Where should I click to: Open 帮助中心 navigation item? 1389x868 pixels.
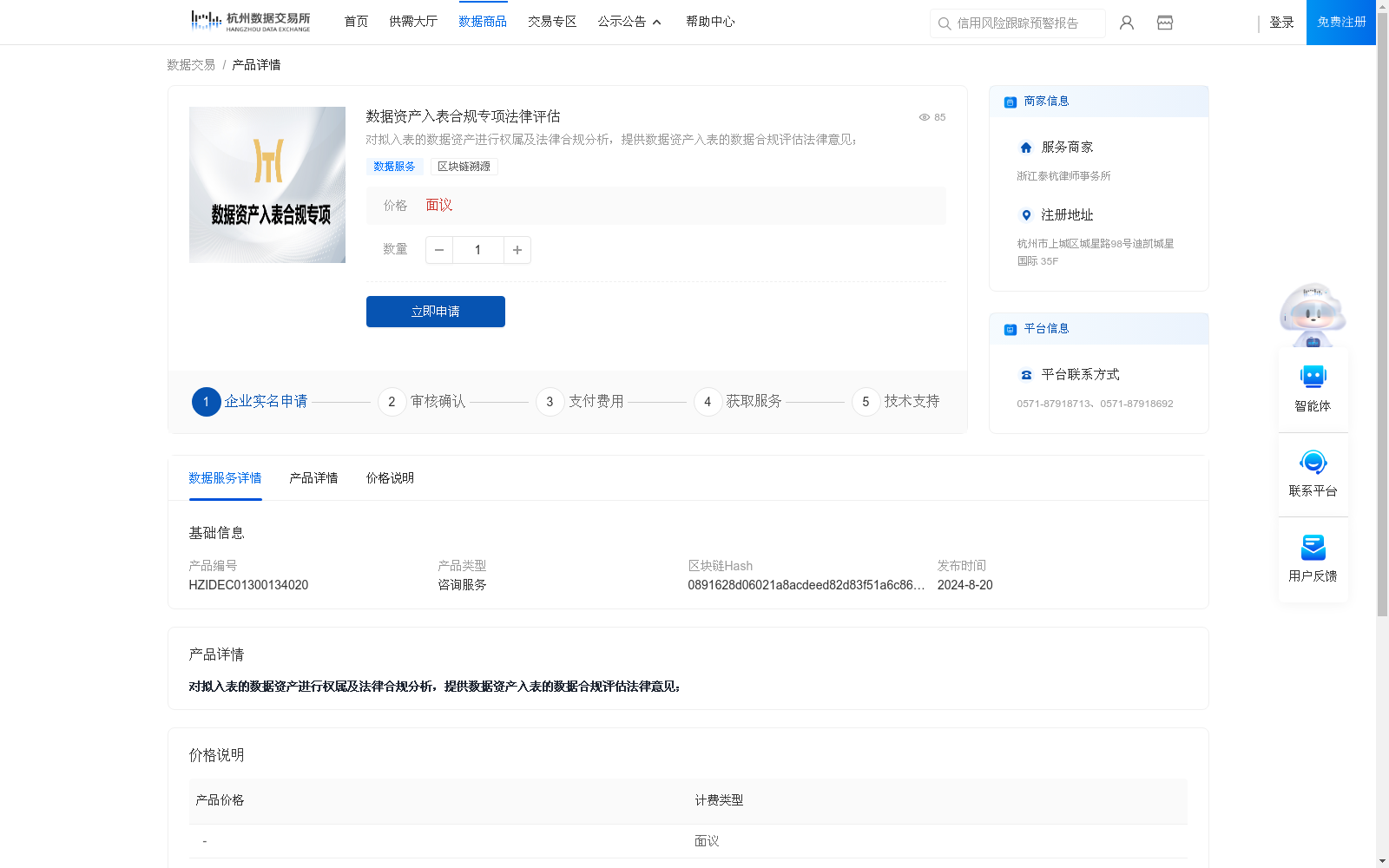710,22
